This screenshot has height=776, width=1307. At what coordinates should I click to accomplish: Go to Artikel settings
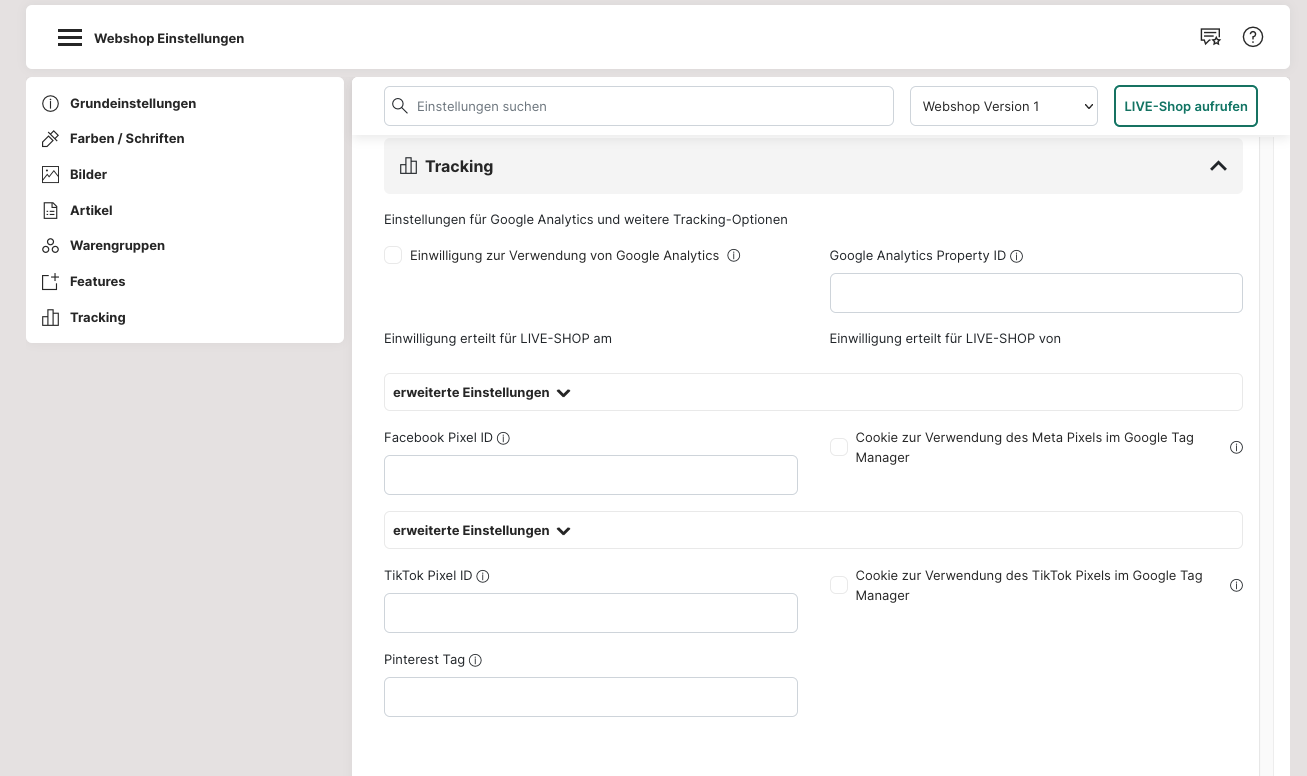coord(91,210)
